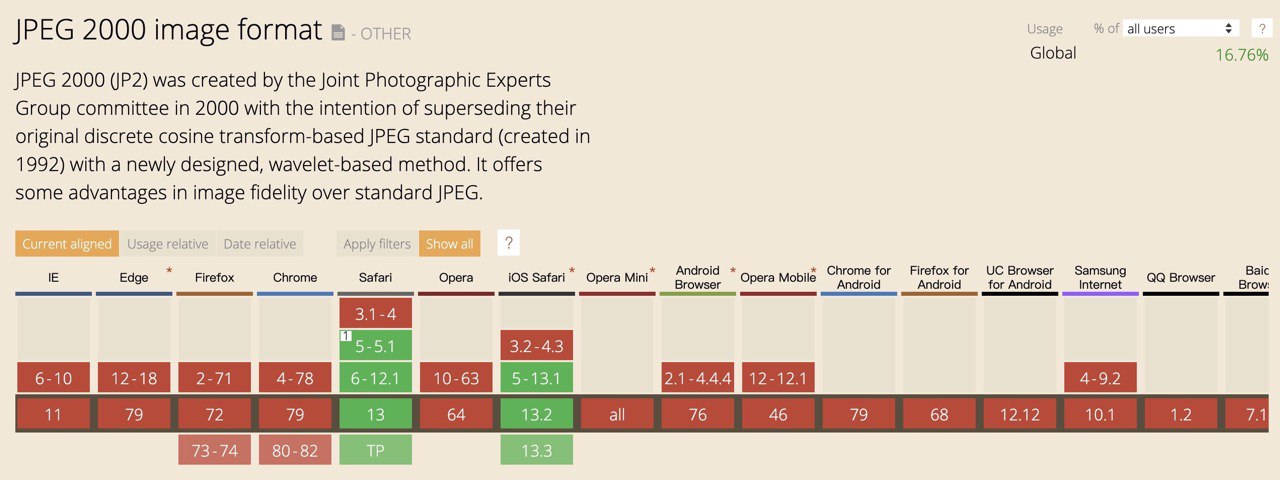Click the Safari browser column header
The image size is (1280, 480).
(375, 278)
